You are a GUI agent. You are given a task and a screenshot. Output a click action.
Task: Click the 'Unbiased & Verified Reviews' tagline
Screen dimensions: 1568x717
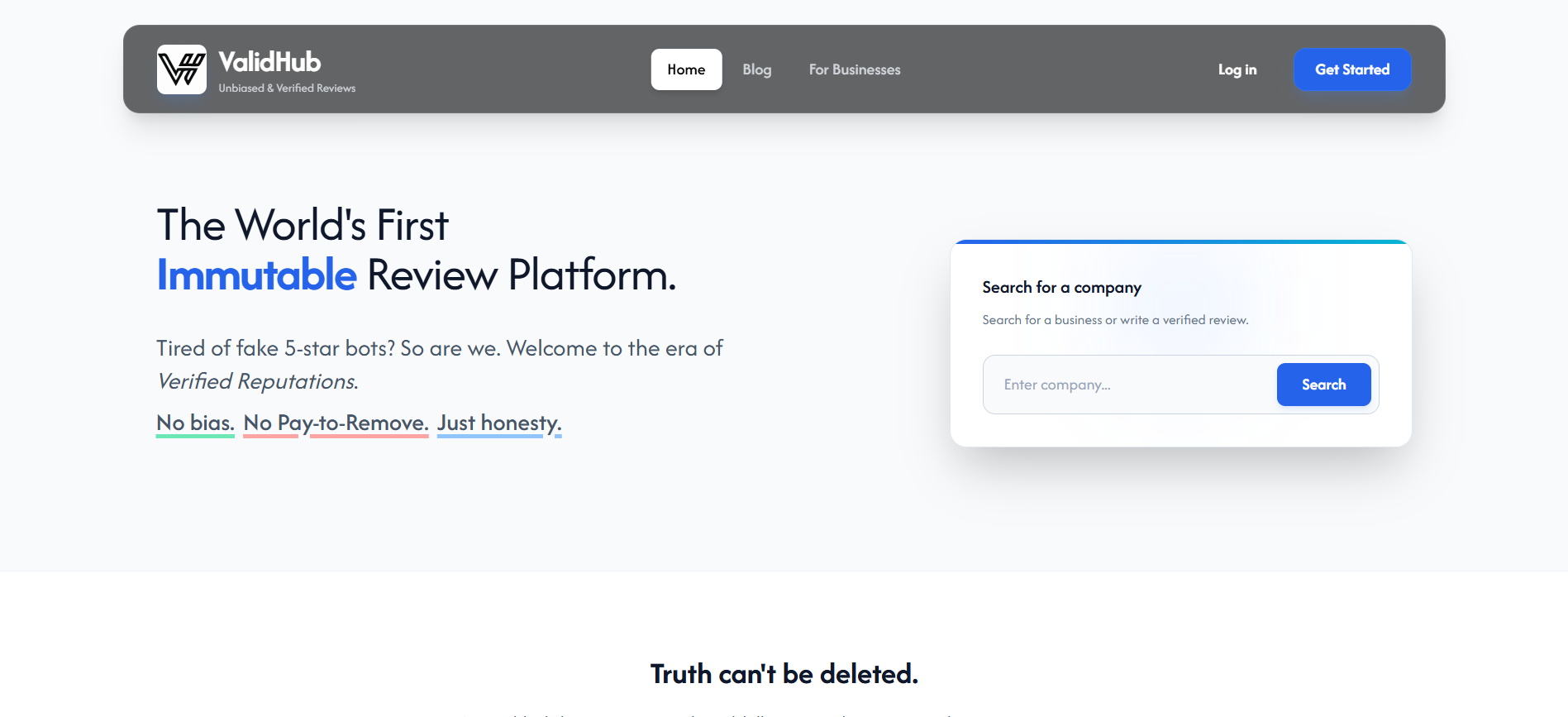click(287, 88)
